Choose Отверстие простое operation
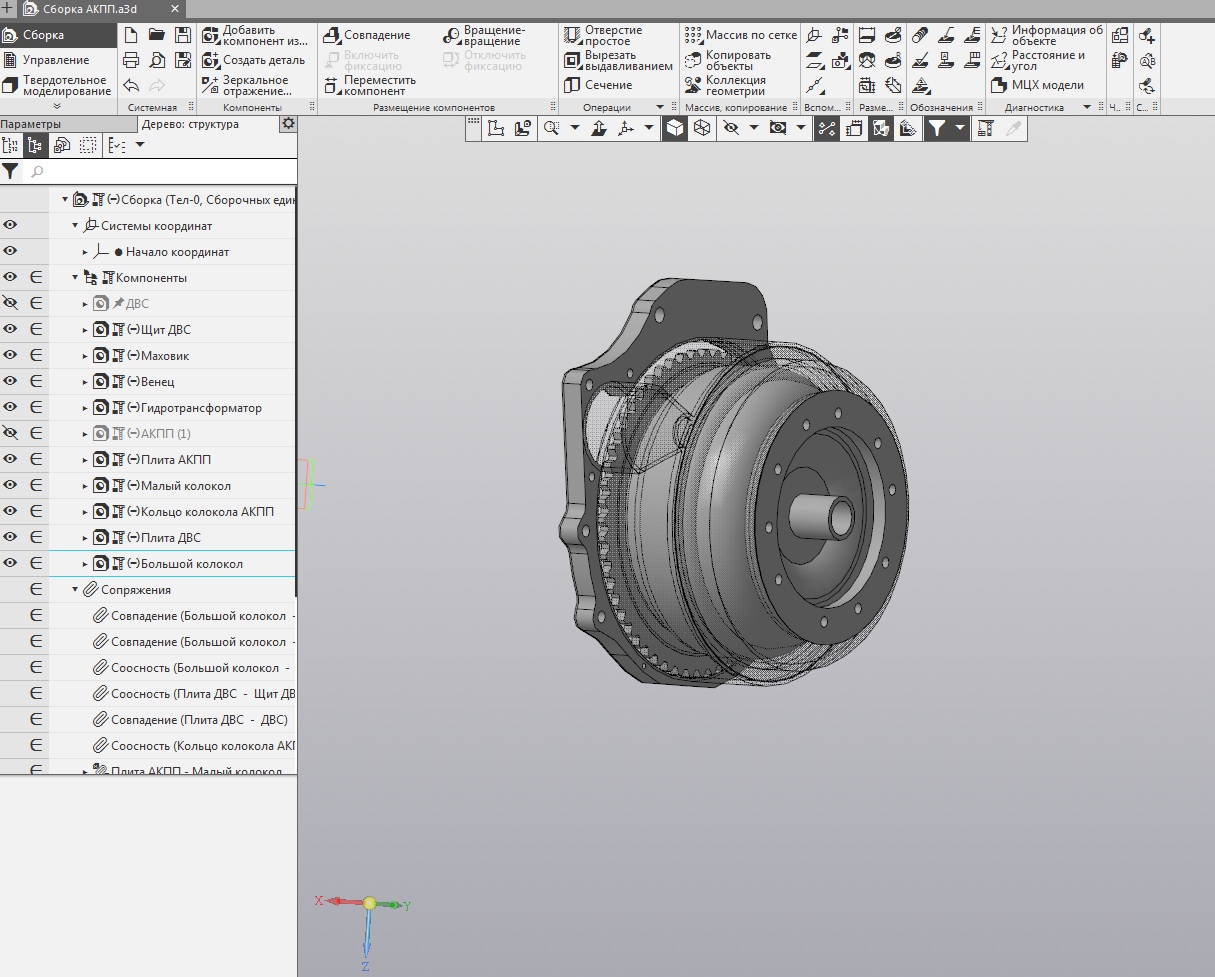Viewport: 1215px width, 977px height. click(603, 36)
